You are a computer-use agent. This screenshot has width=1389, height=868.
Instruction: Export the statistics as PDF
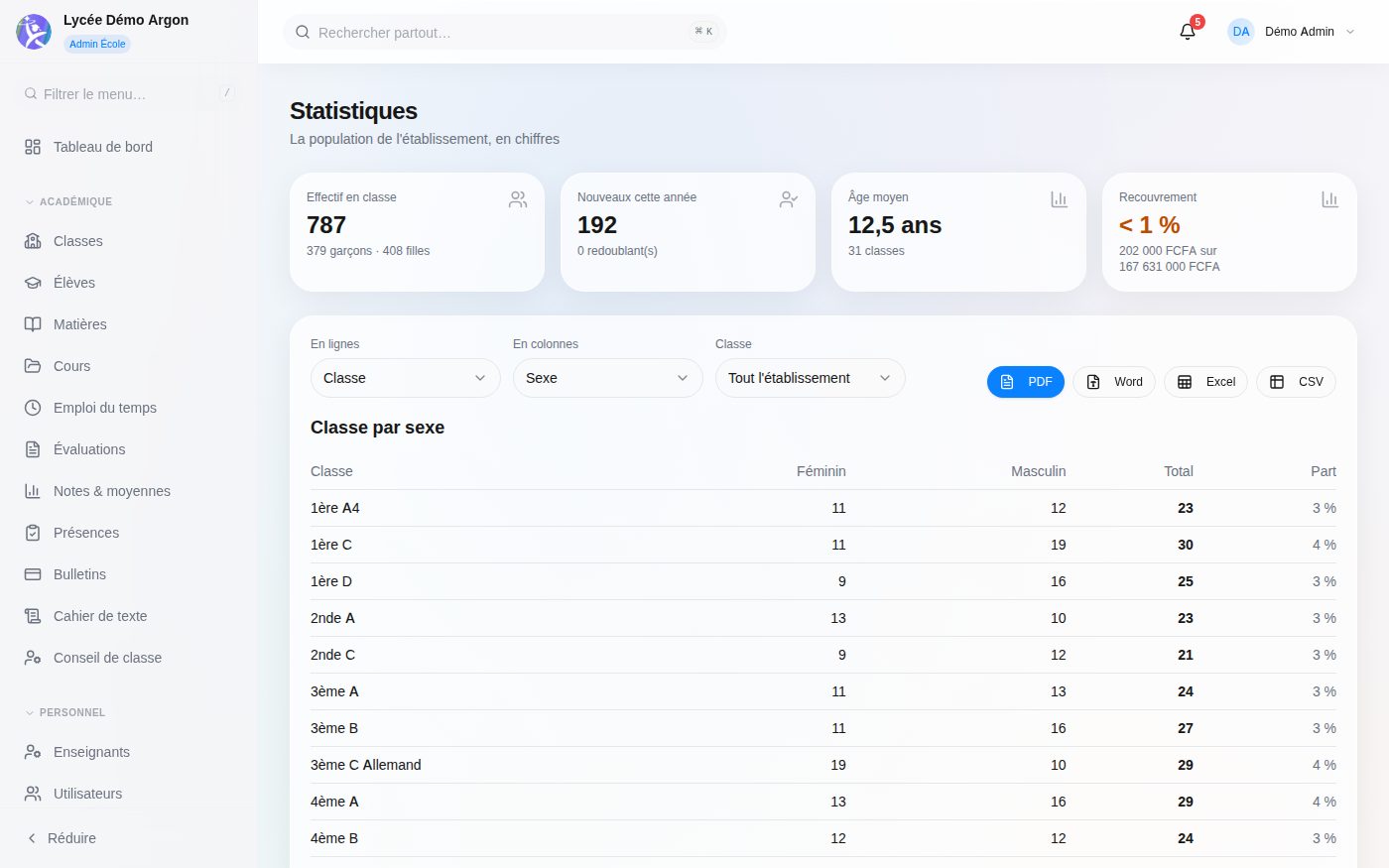pos(1026,382)
